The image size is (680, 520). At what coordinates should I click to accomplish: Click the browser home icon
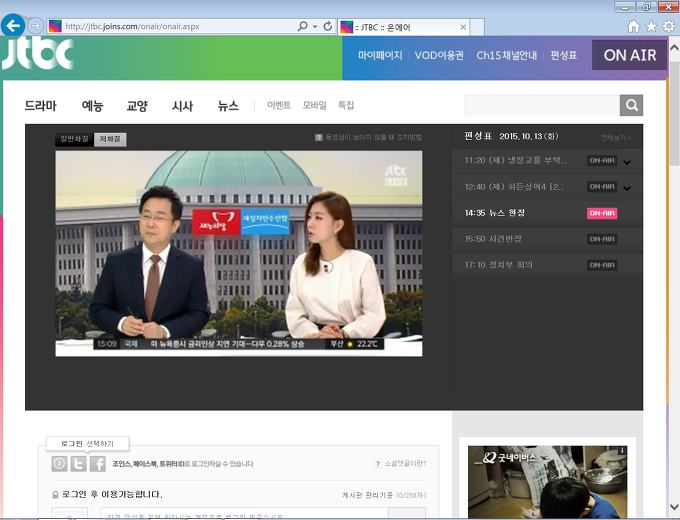pyautogui.click(x=633, y=26)
